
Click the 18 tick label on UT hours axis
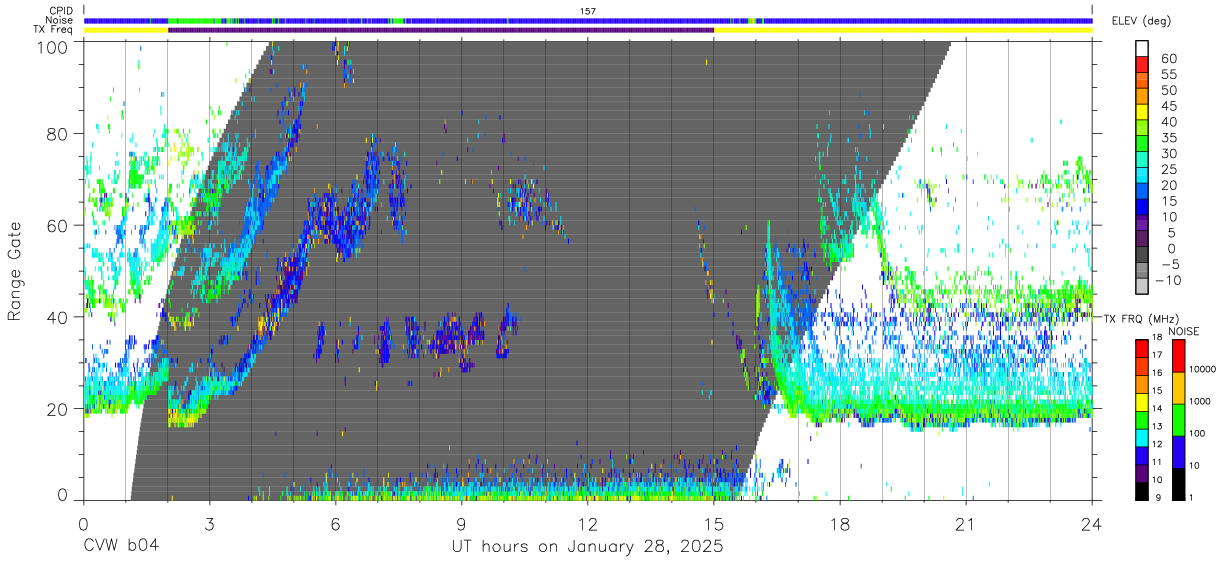[840, 524]
